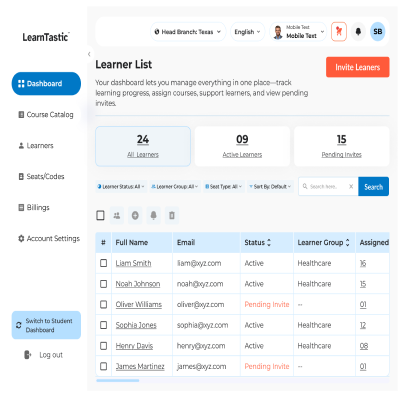Click the bell reminder icon in bulk toolbar

point(153,216)
